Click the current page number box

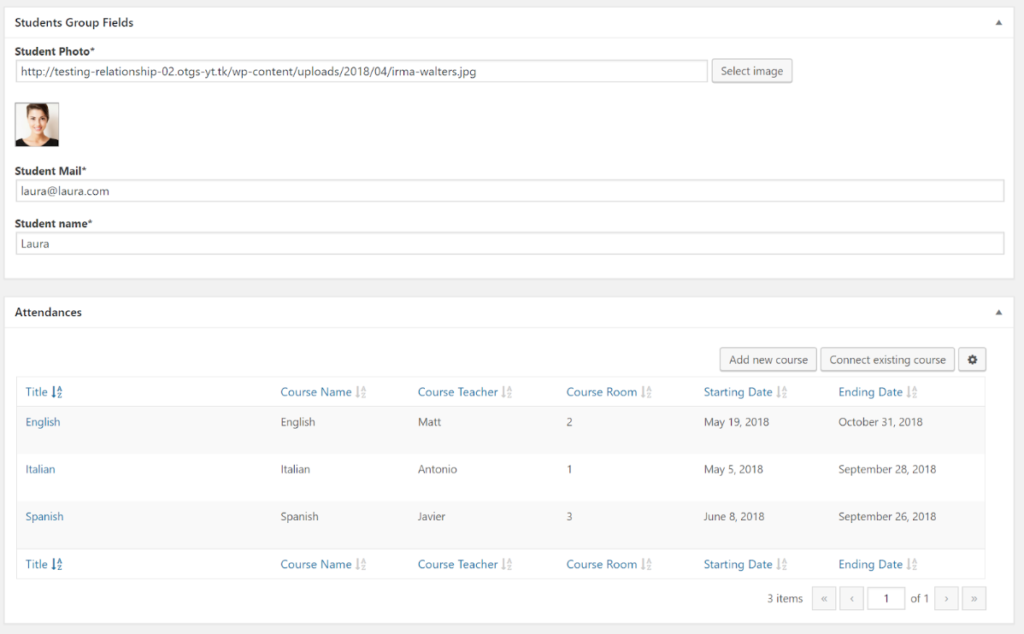(885, 598)
